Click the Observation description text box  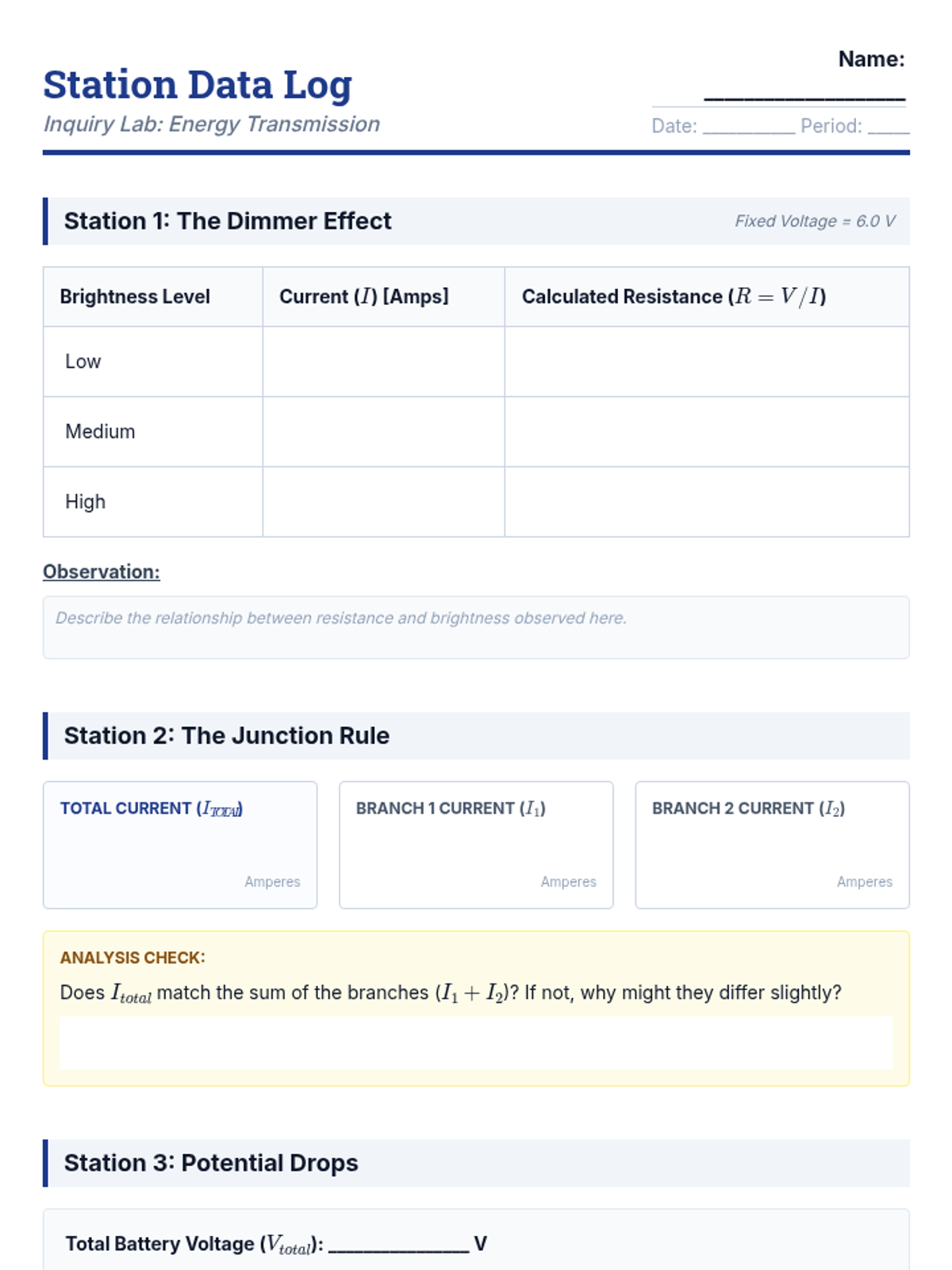coord(476,627)
